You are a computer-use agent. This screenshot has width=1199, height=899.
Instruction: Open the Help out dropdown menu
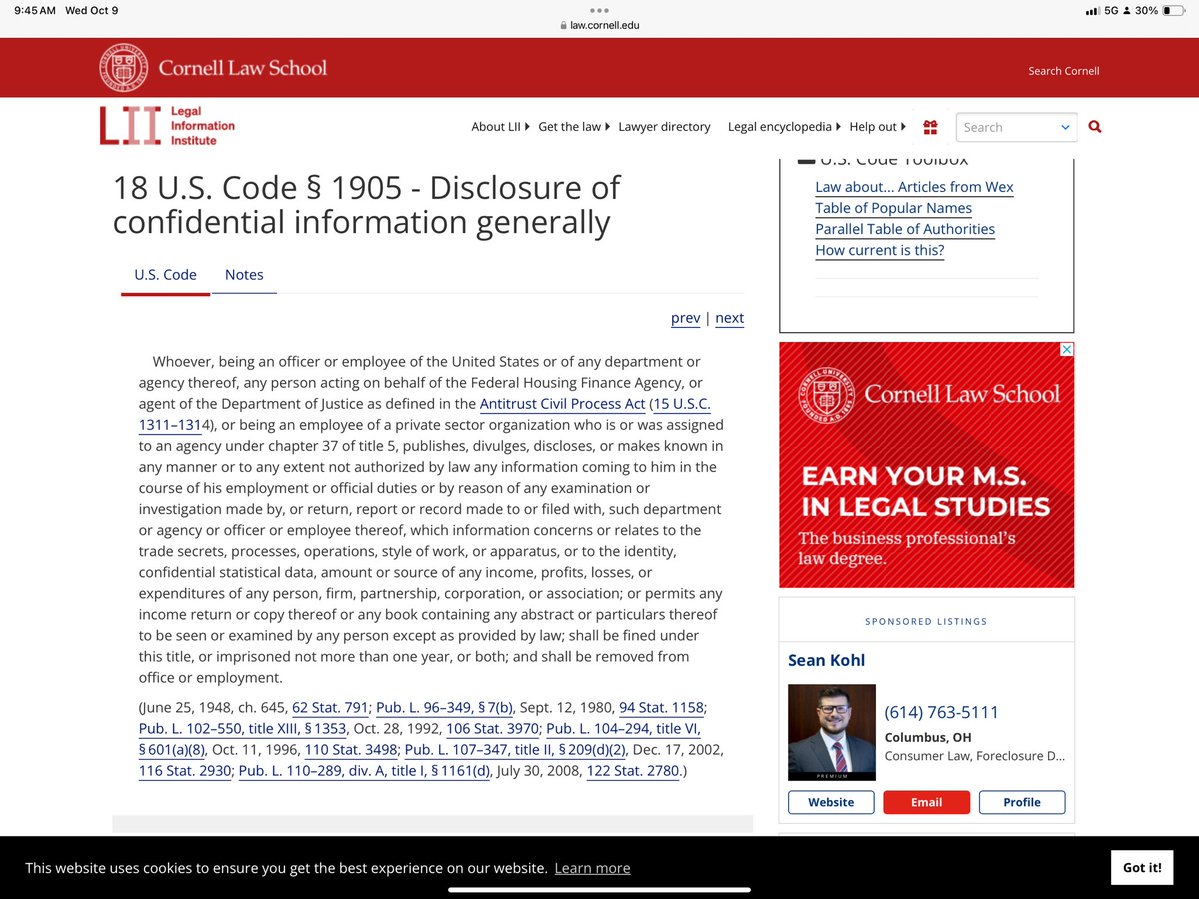pyautogui.click(x=877, y=127)
